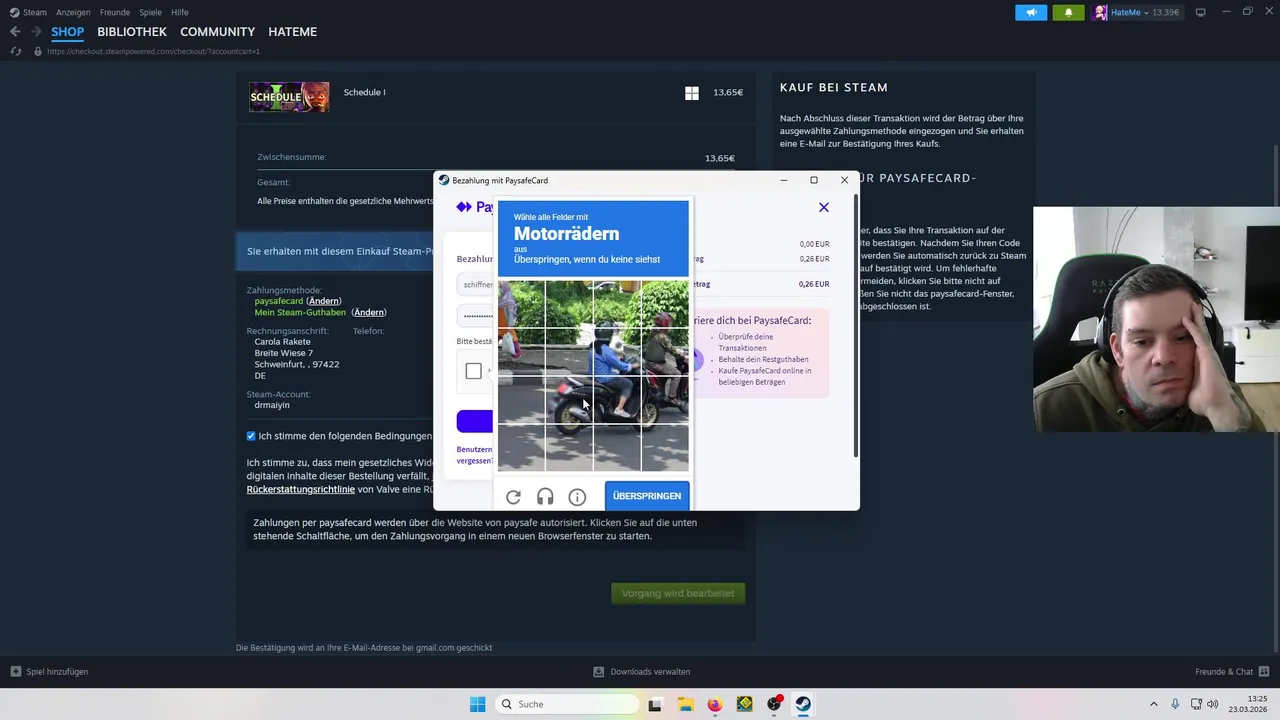Screen dimensions: 1280x720
Task: Click Ändern next to Mein Steam-Guthaben
Action: coord(369,312)
